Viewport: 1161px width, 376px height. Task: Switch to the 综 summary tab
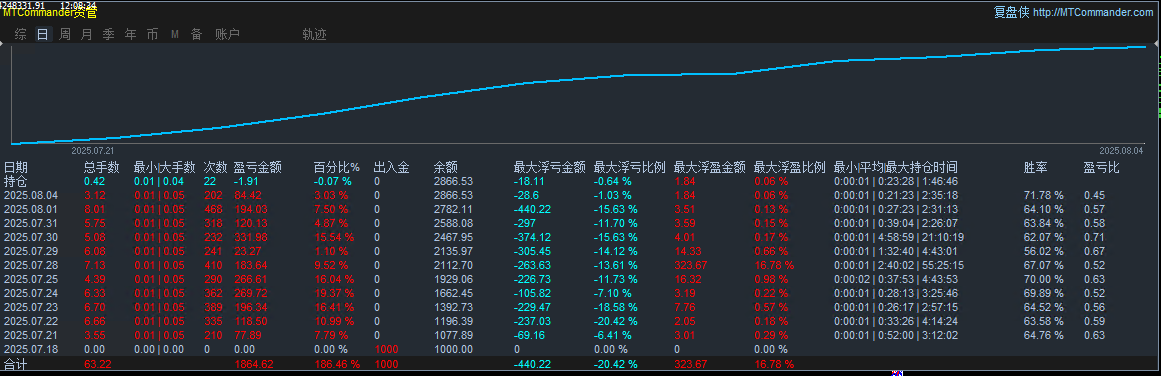pyautogui.click(x=21, y=34)
